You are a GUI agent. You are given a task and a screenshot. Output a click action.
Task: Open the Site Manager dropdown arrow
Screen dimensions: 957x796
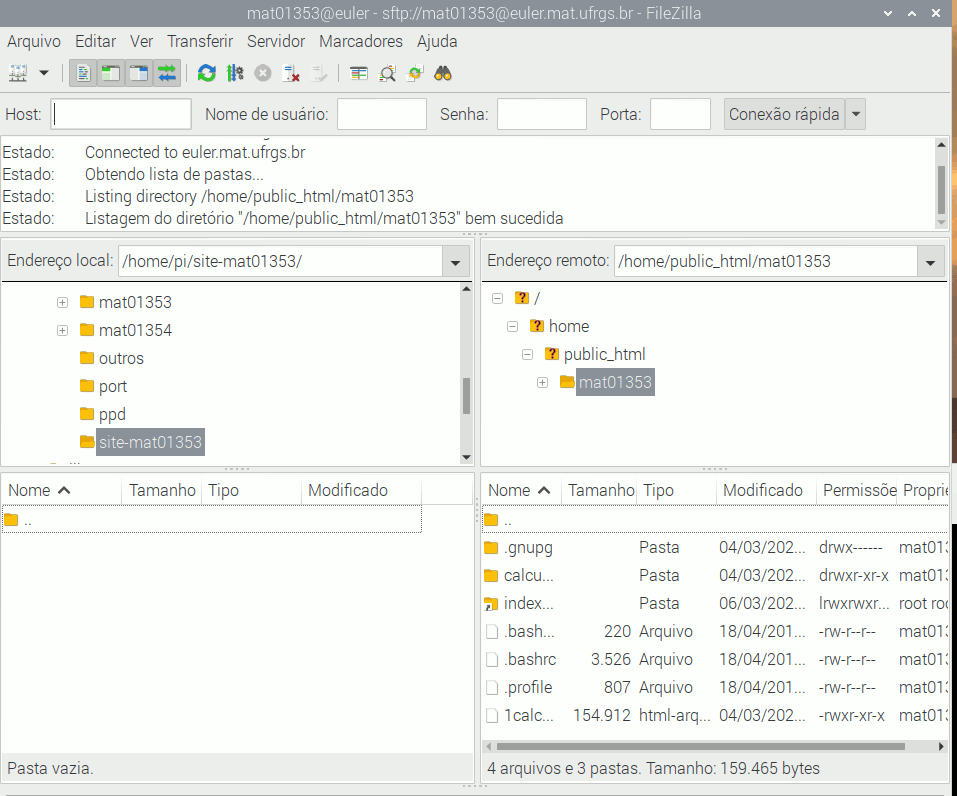(x=44, y=73)
